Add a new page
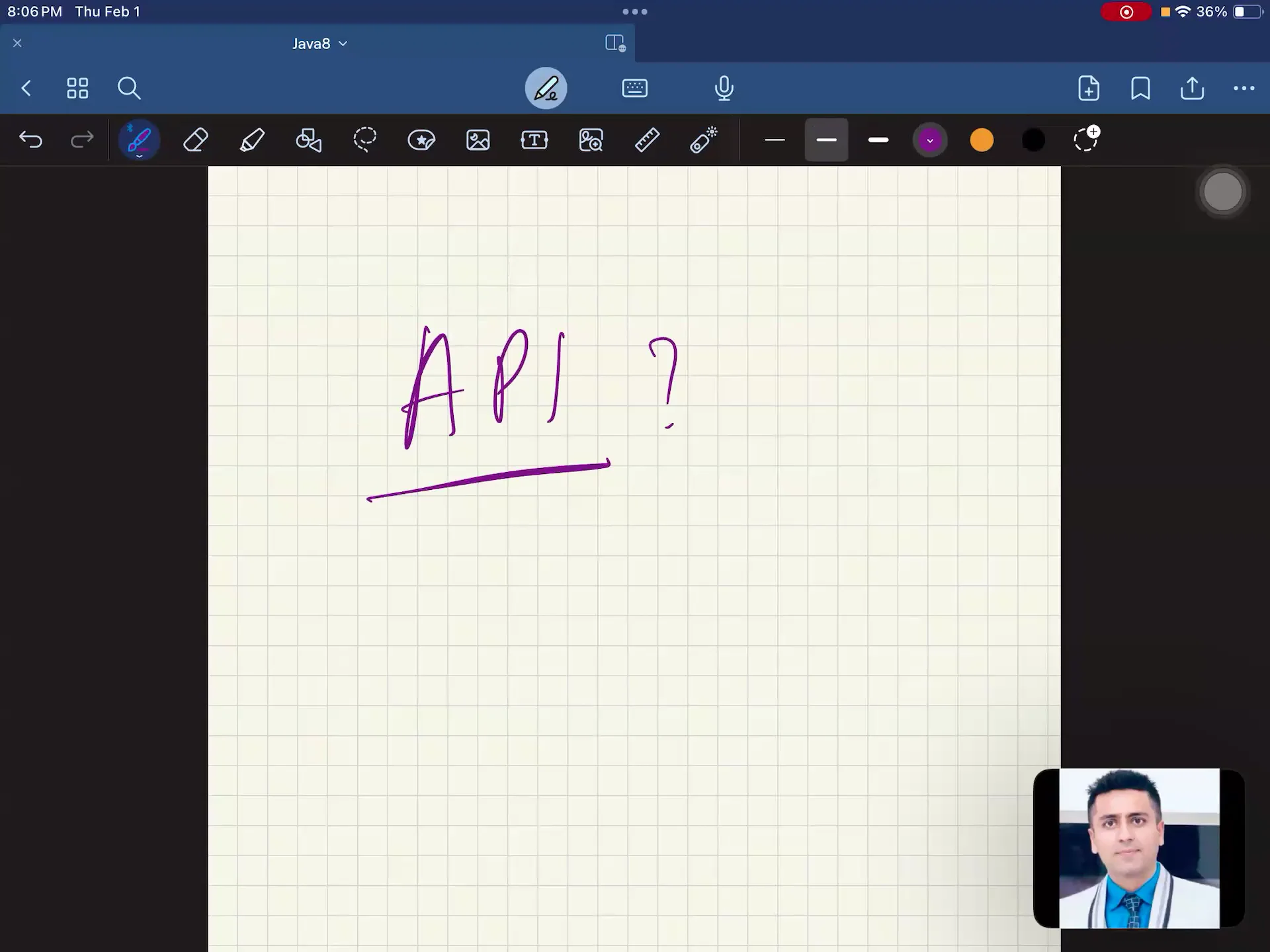This screenshot has height=952, width=1270. [1089, 88]
